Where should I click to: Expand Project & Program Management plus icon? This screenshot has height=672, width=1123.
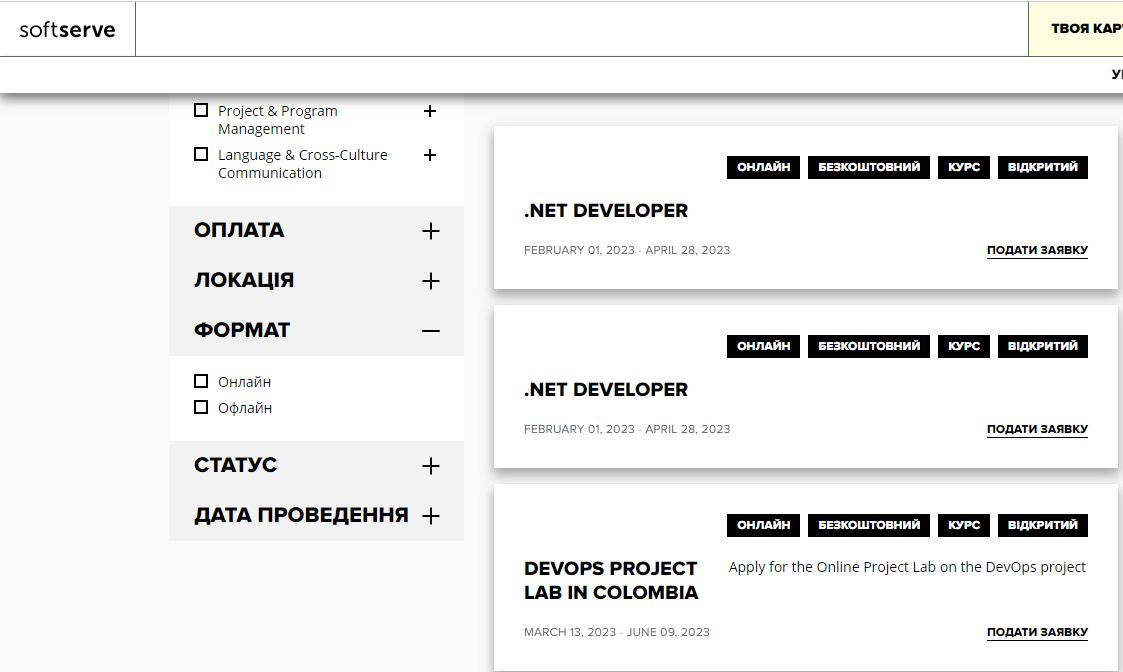(x=430, y=111)
